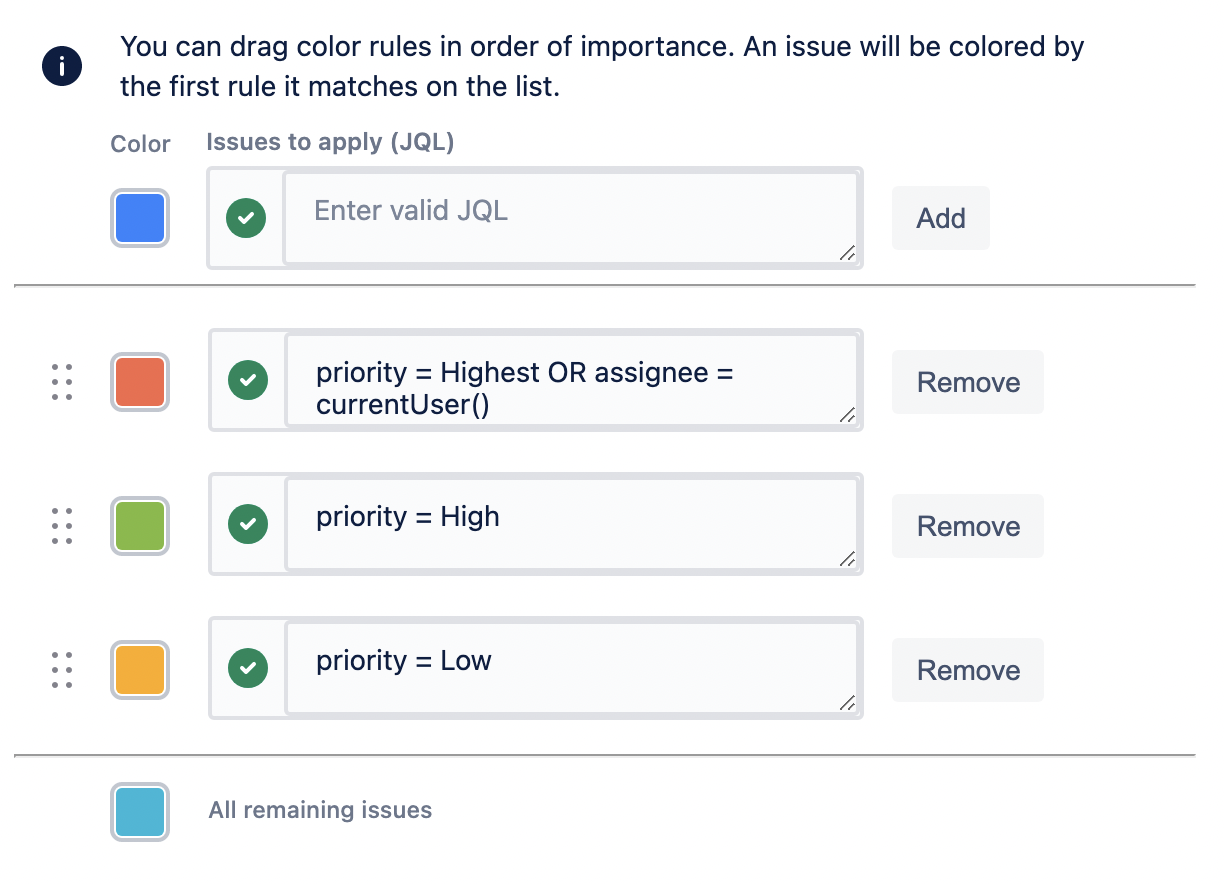Click the resize grip of the priority = Low field

click(x=847, y=704)
